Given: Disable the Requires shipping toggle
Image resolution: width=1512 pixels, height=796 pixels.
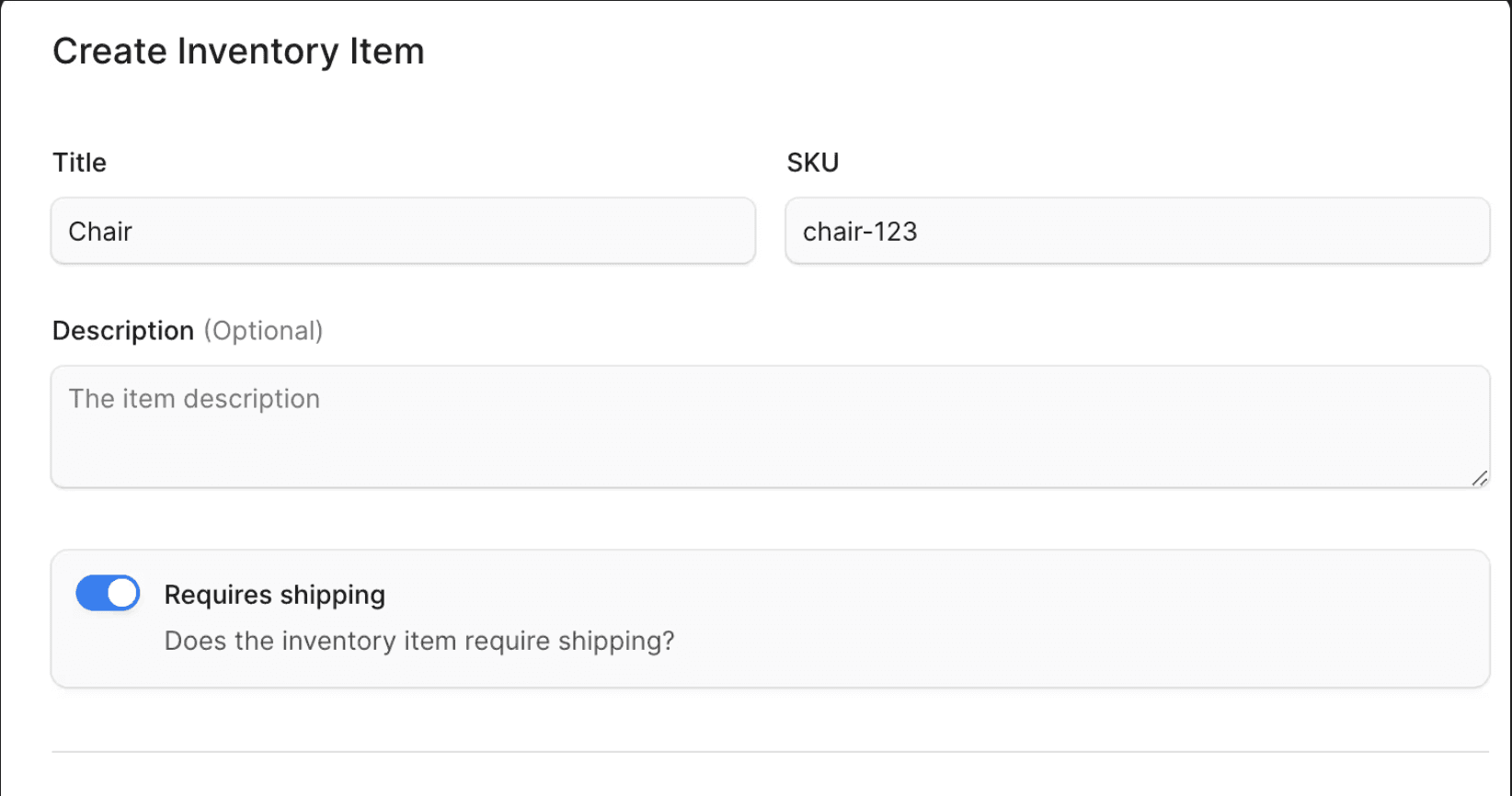Looking at the screenshot, I should pos(108,594).
